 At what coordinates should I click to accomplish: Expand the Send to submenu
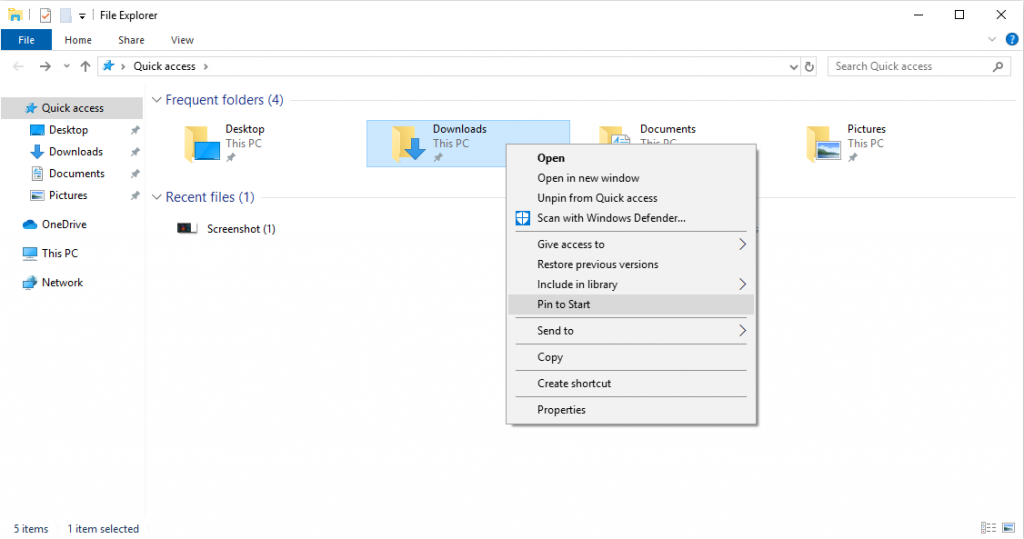click(631, 331)
